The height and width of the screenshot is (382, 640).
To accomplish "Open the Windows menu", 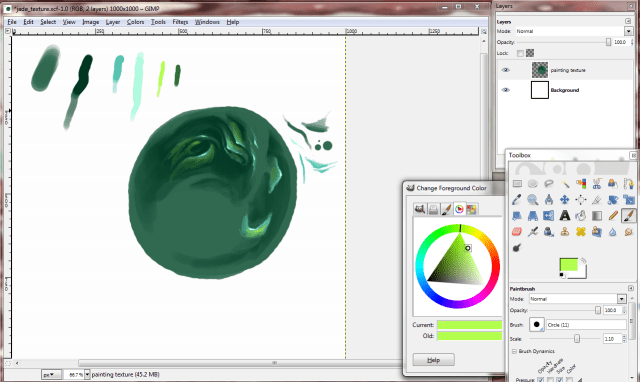I will pyautogui.click(x=207, y=22).
